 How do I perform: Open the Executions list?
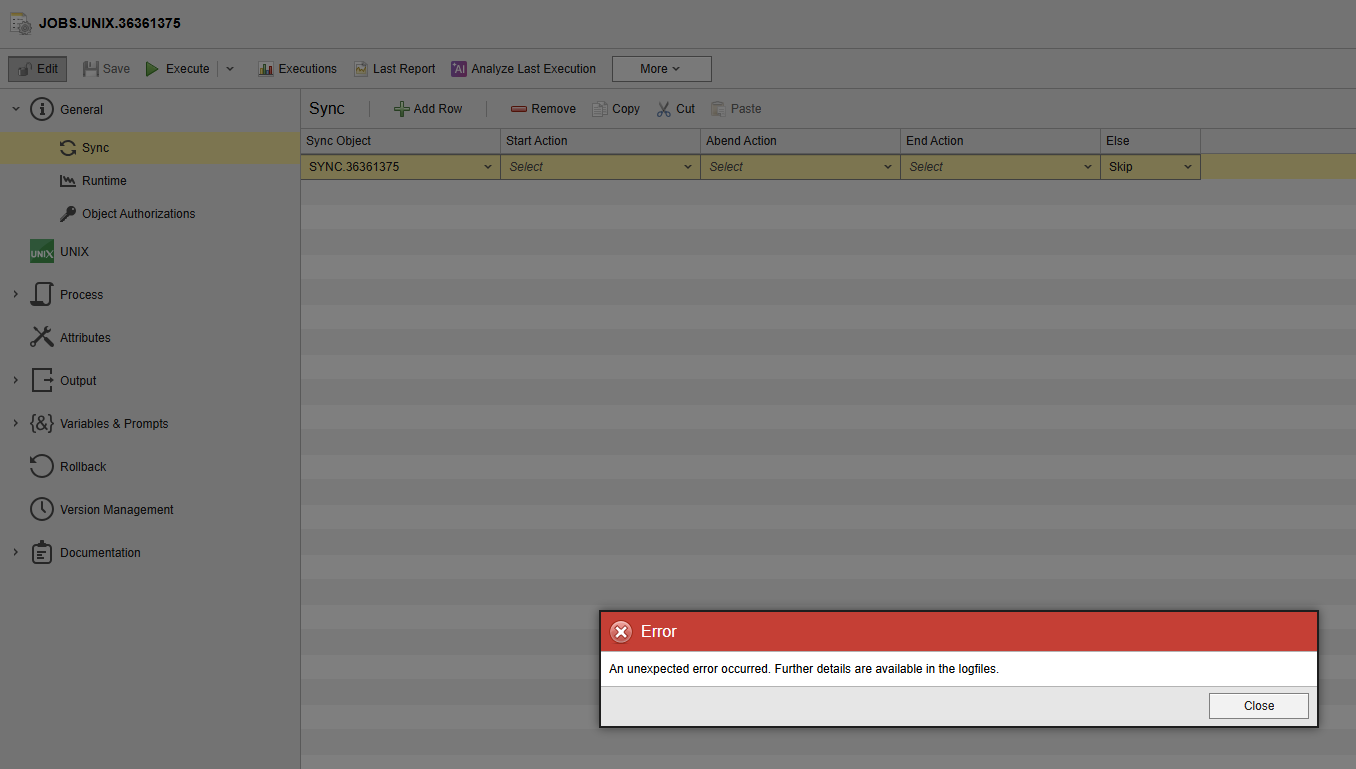click(x=297, y=69)
